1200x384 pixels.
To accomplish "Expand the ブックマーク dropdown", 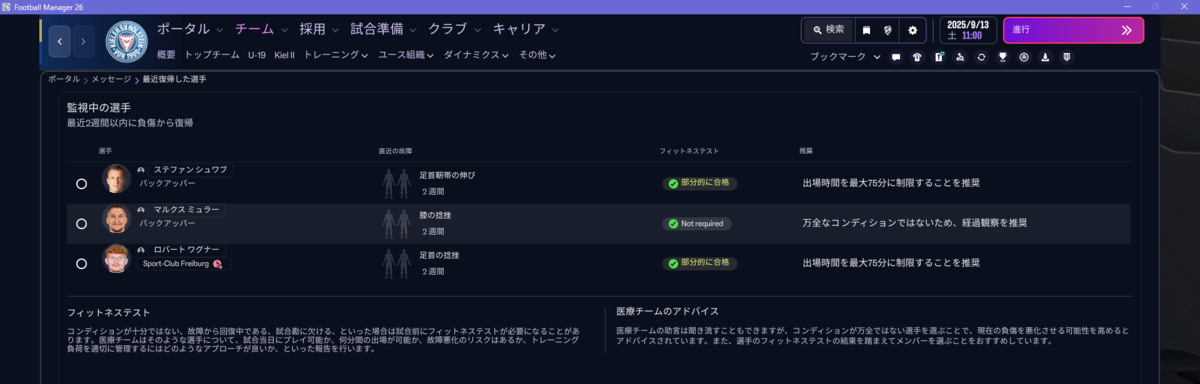I will click(x=845, y=57).
